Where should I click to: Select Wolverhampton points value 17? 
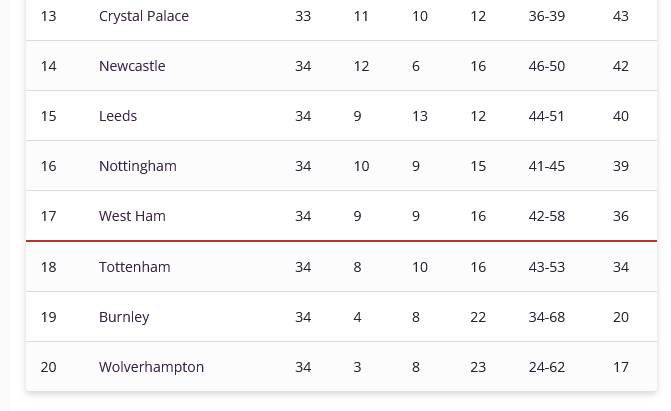pyautogui.click(x=621, y=367)
